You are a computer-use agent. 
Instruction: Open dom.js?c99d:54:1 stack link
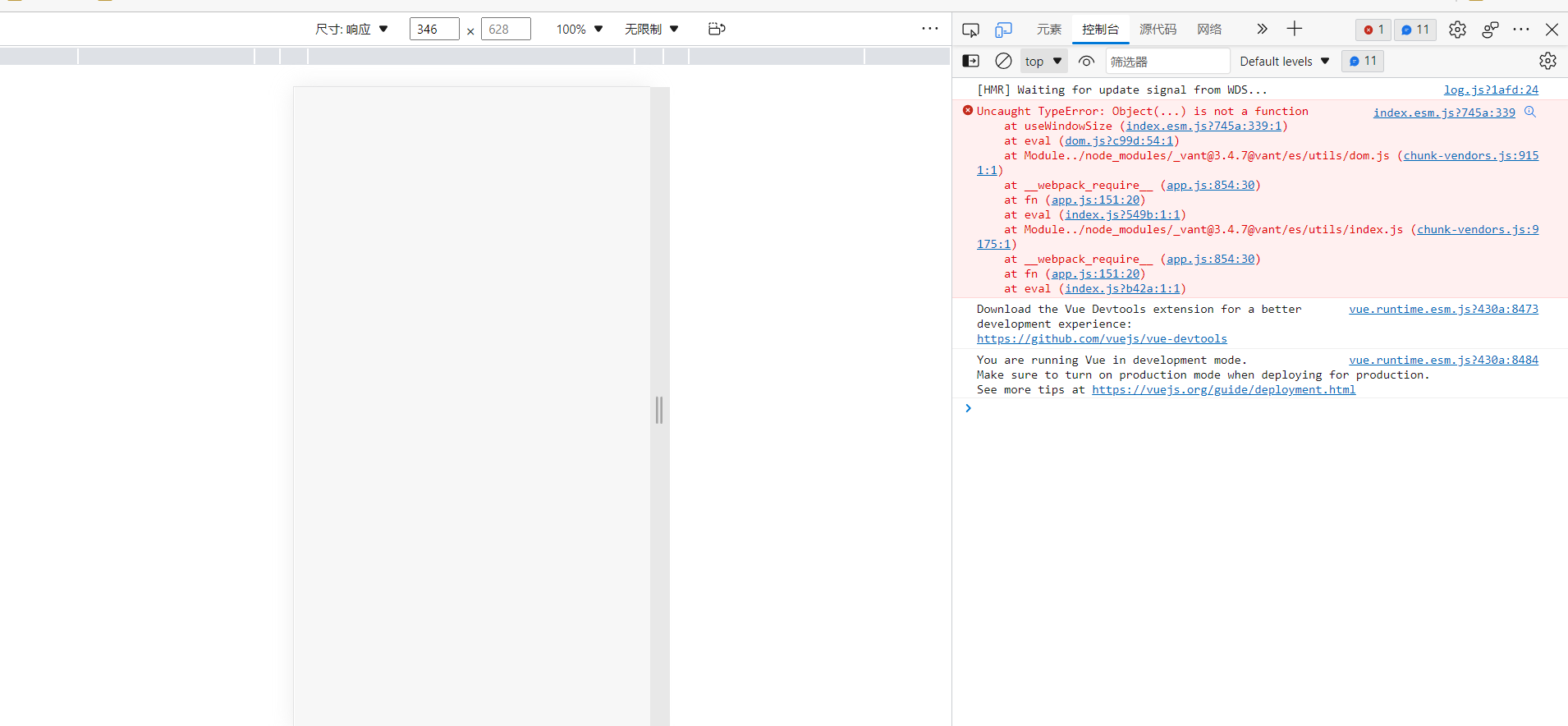point(1119,141)
